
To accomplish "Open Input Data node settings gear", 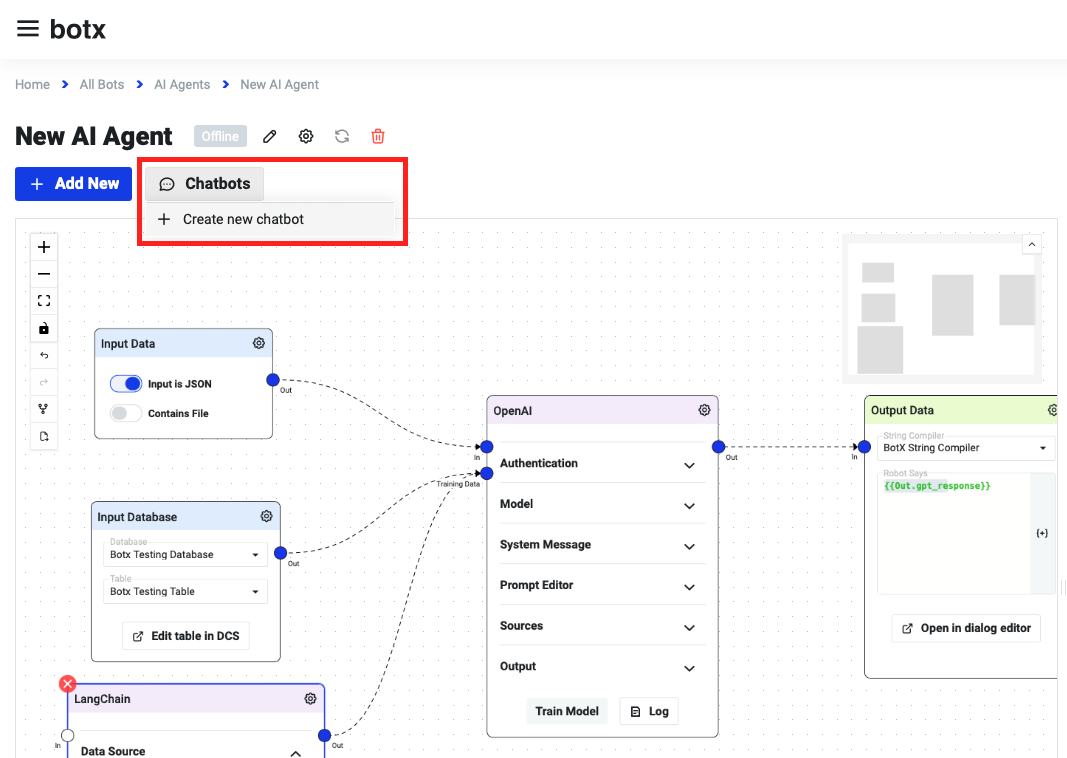I will [259, 343].
